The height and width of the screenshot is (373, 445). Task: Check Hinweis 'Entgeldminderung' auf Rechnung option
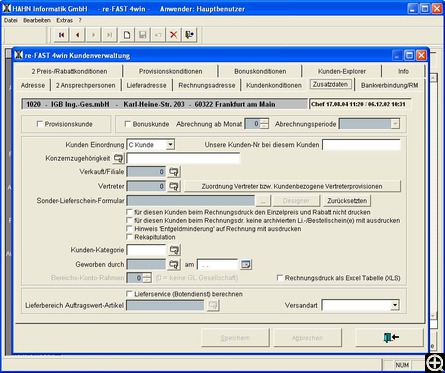(x=129, y=229)
